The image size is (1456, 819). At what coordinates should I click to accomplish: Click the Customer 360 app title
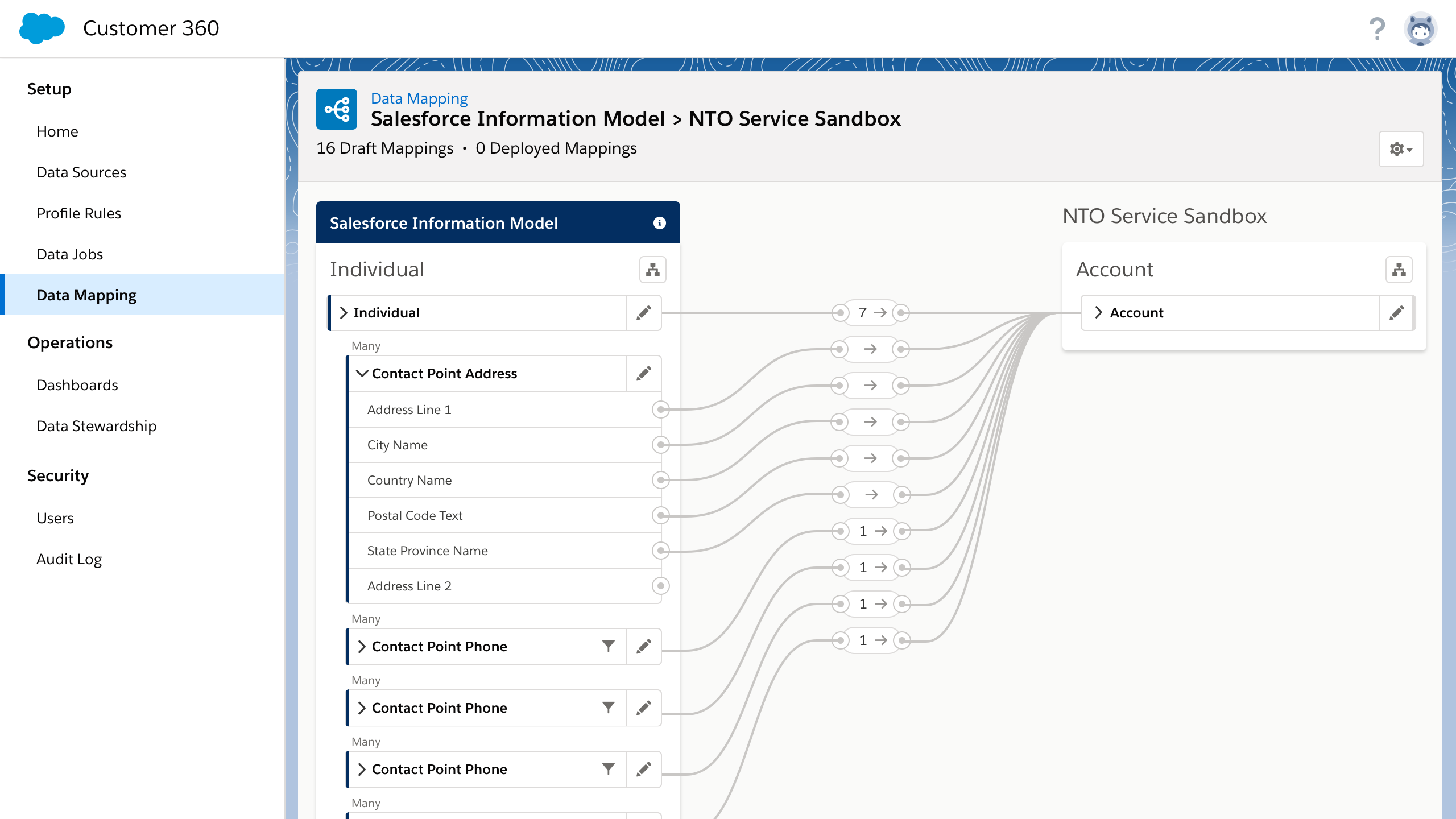tap(151, 28)
